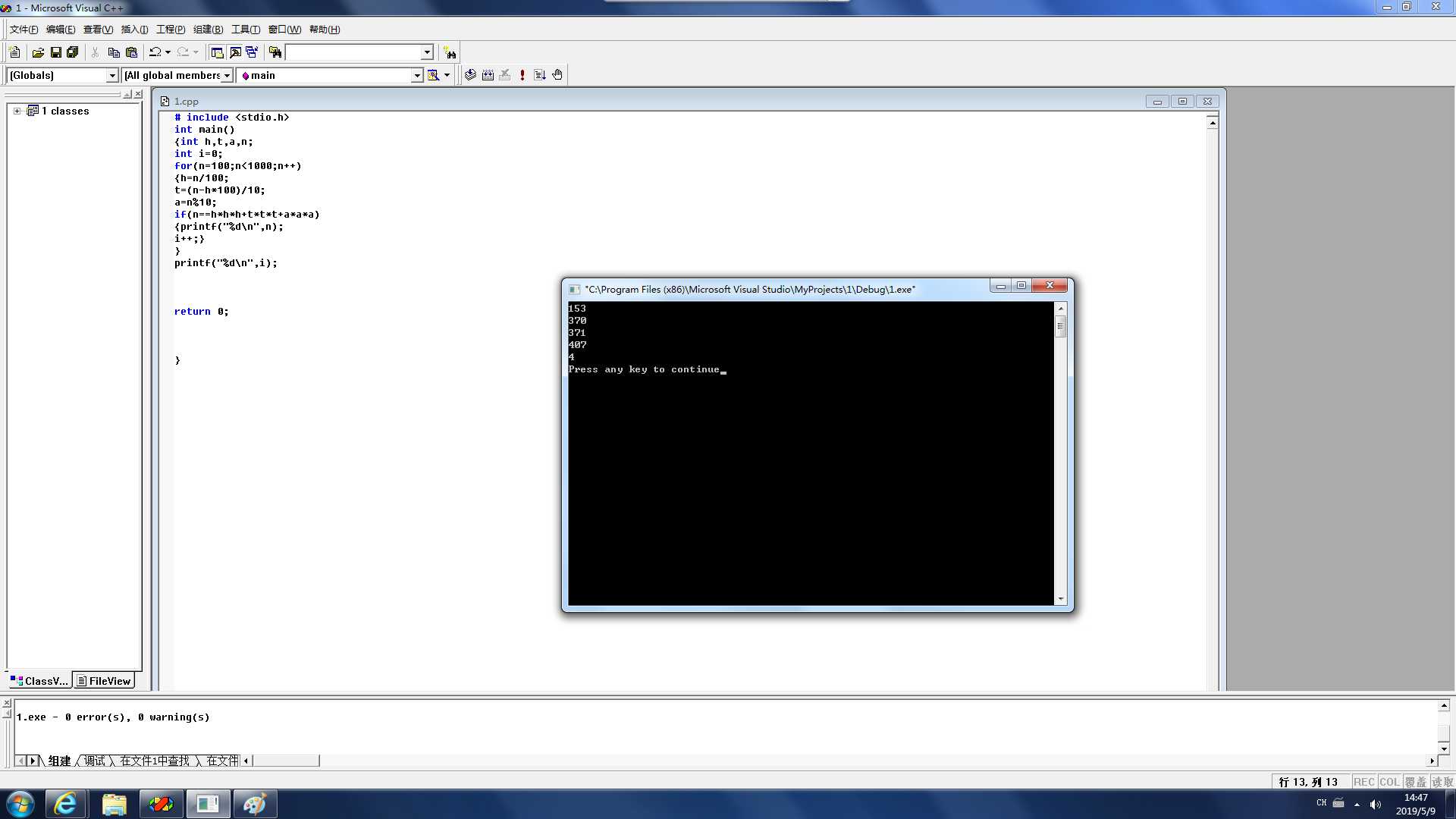Open the 工程(P) menu

click(x=171, y=30)
